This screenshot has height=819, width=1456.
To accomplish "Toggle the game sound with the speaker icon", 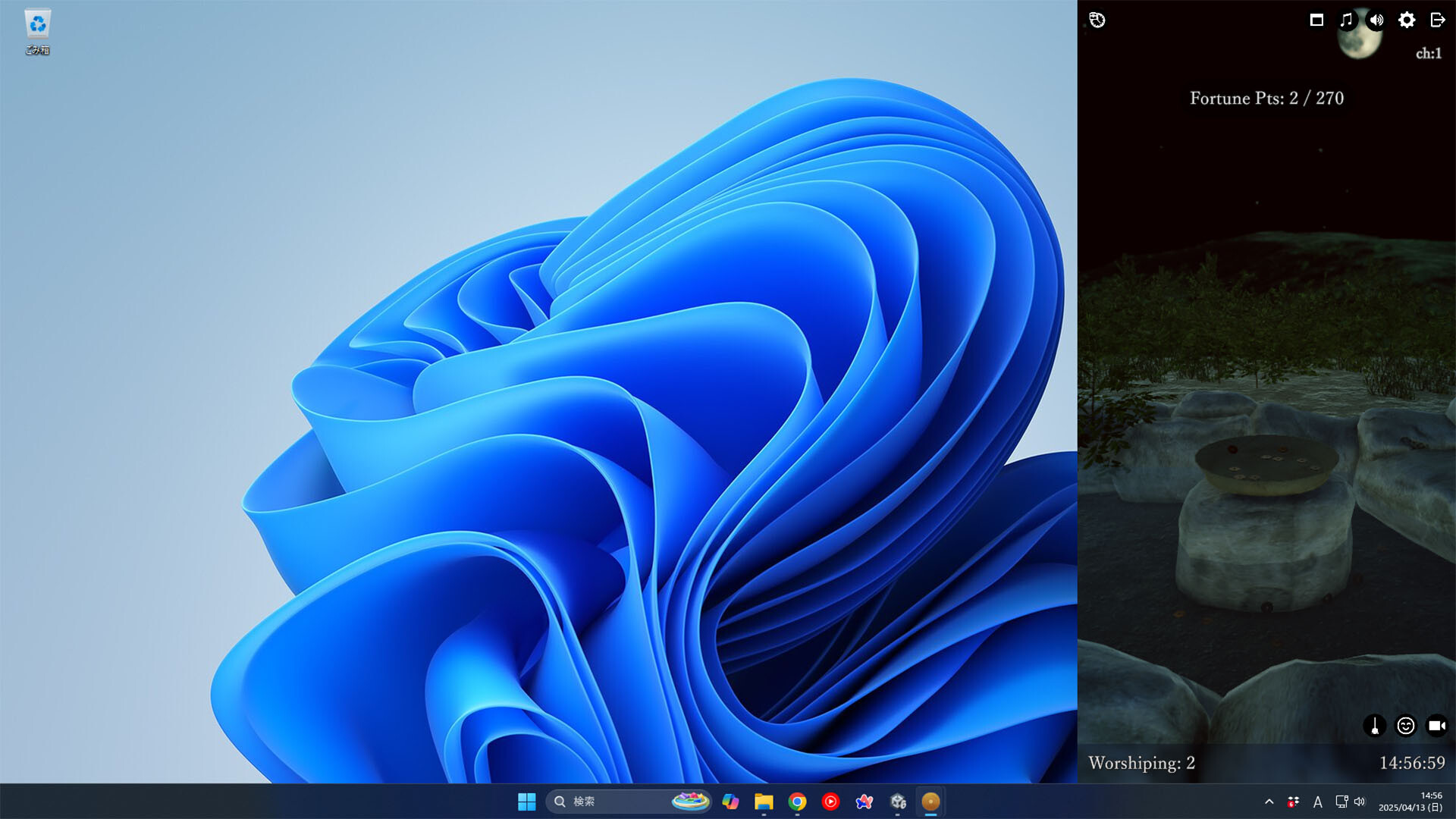I will (1376, 20).
